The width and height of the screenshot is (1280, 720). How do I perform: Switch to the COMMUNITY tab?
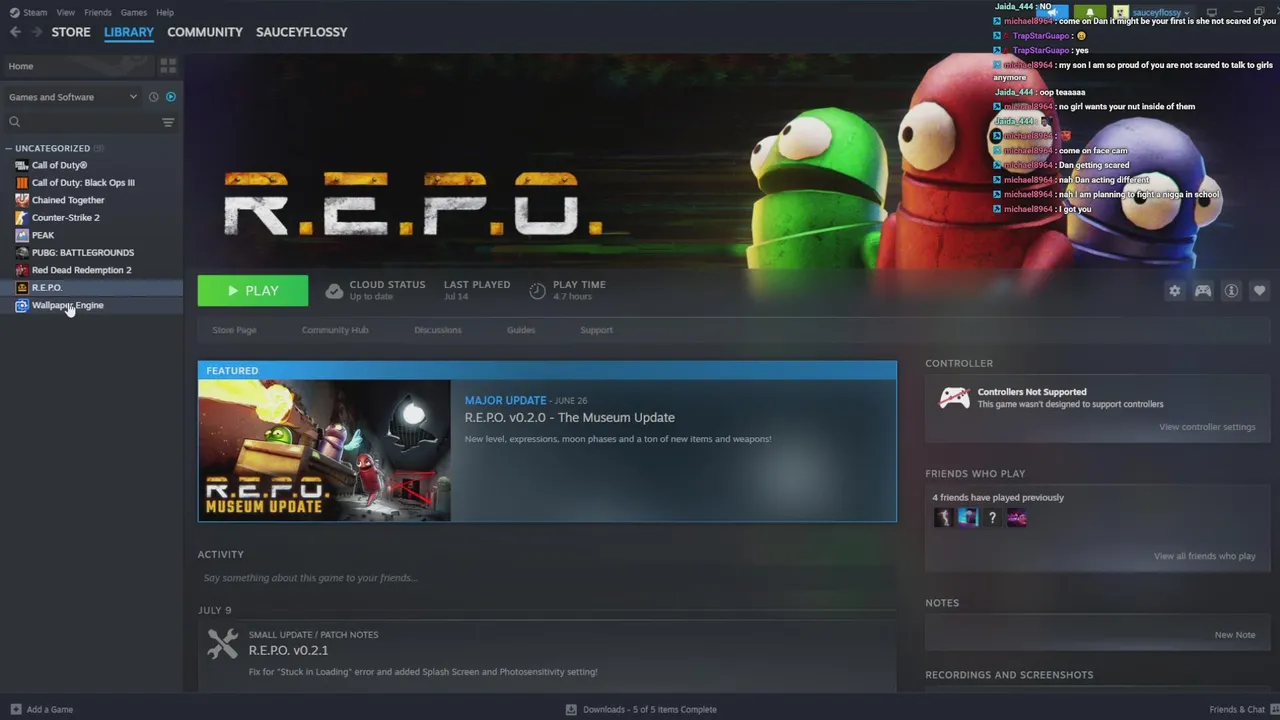tap(205, 32)
